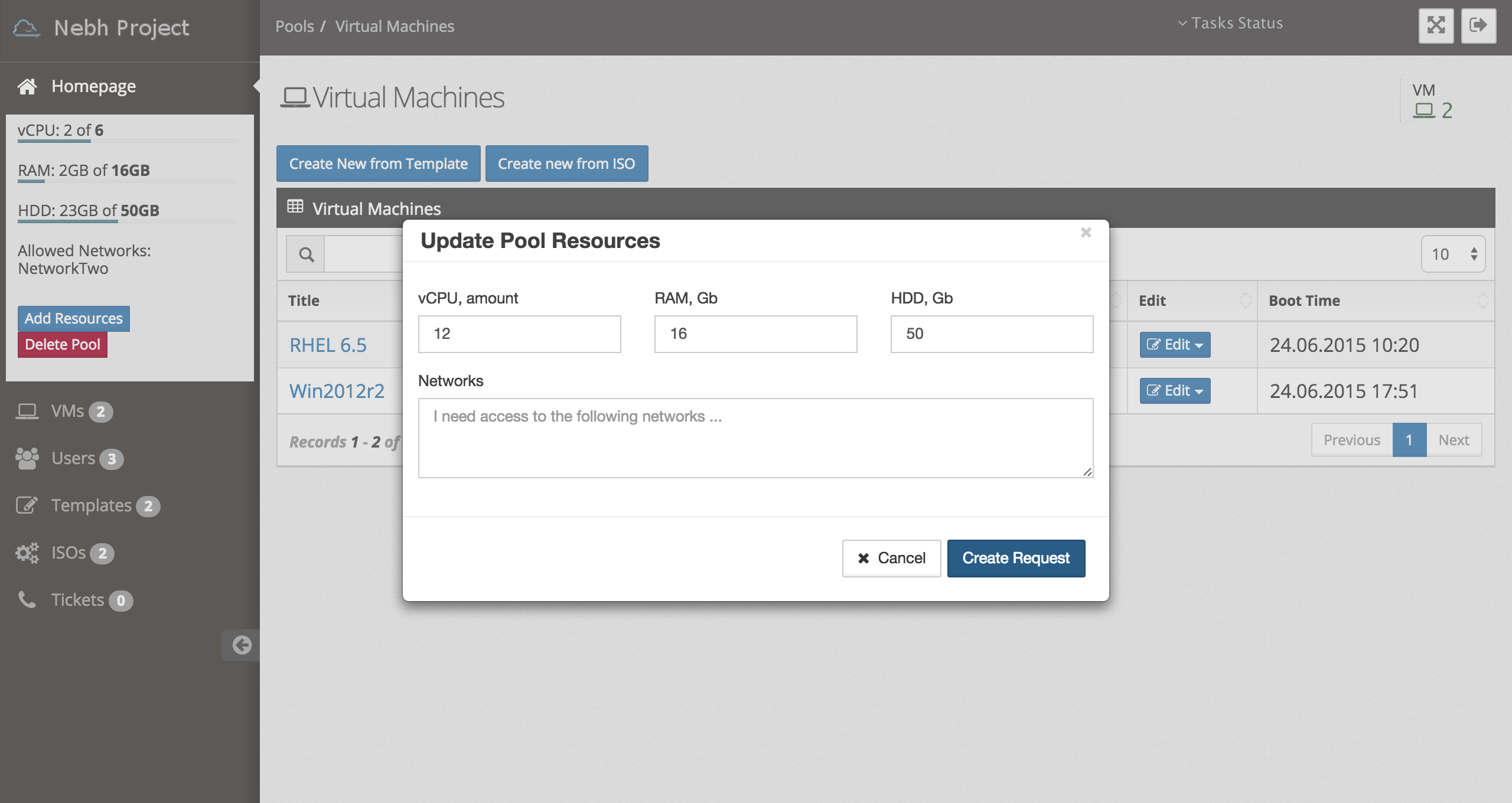Focus the vCPU amount input field

point(519,334)
